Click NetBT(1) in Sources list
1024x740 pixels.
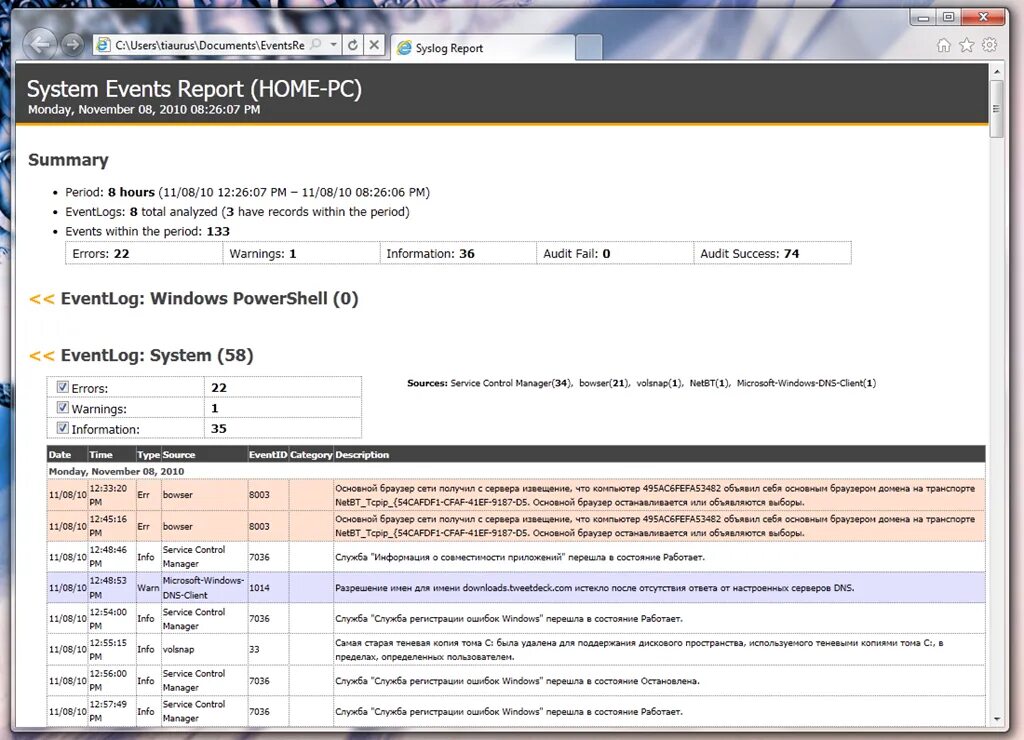[709, 383]
